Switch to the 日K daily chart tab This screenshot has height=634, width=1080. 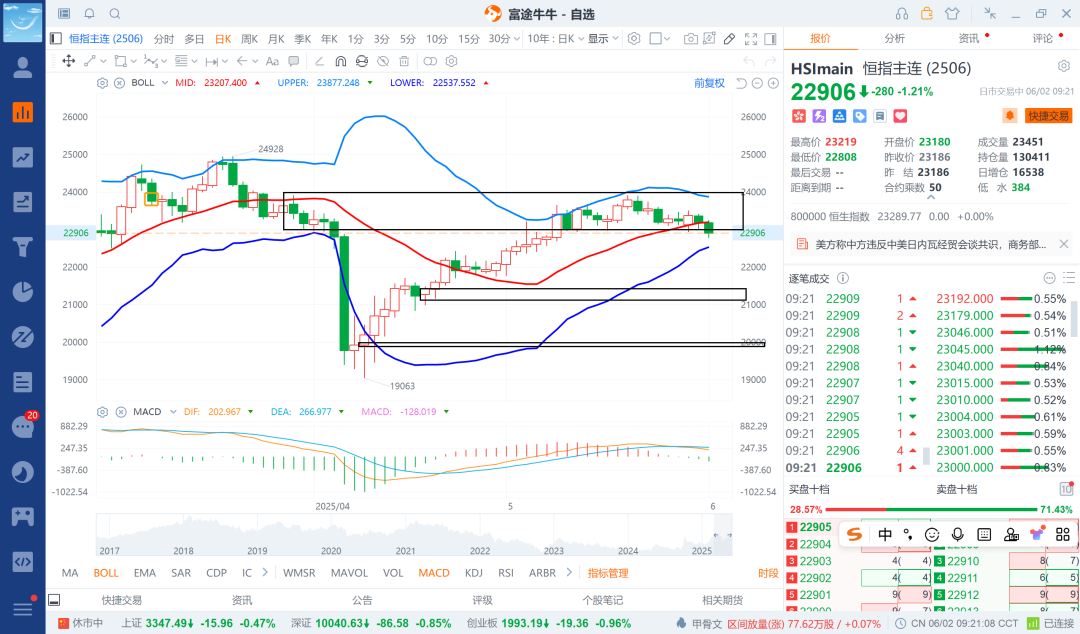(x=223, y=39)
